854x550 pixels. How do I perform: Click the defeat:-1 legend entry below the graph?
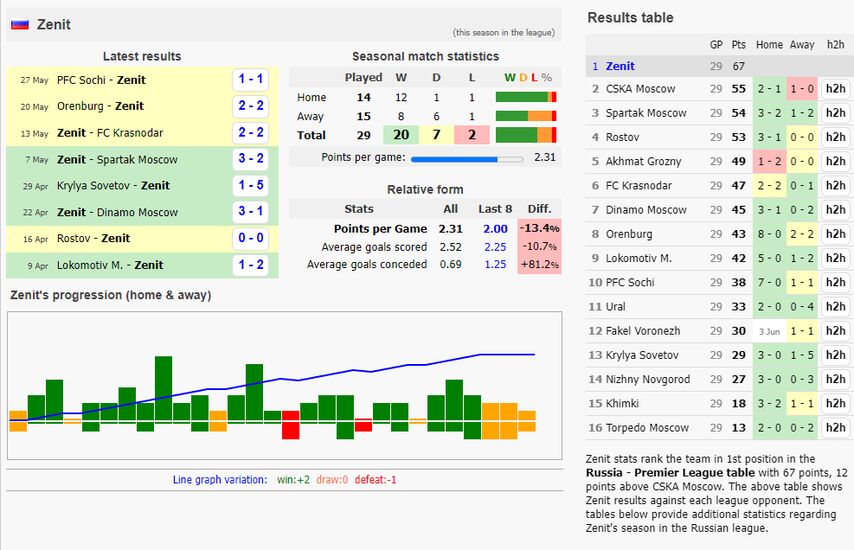pos(375,480)
